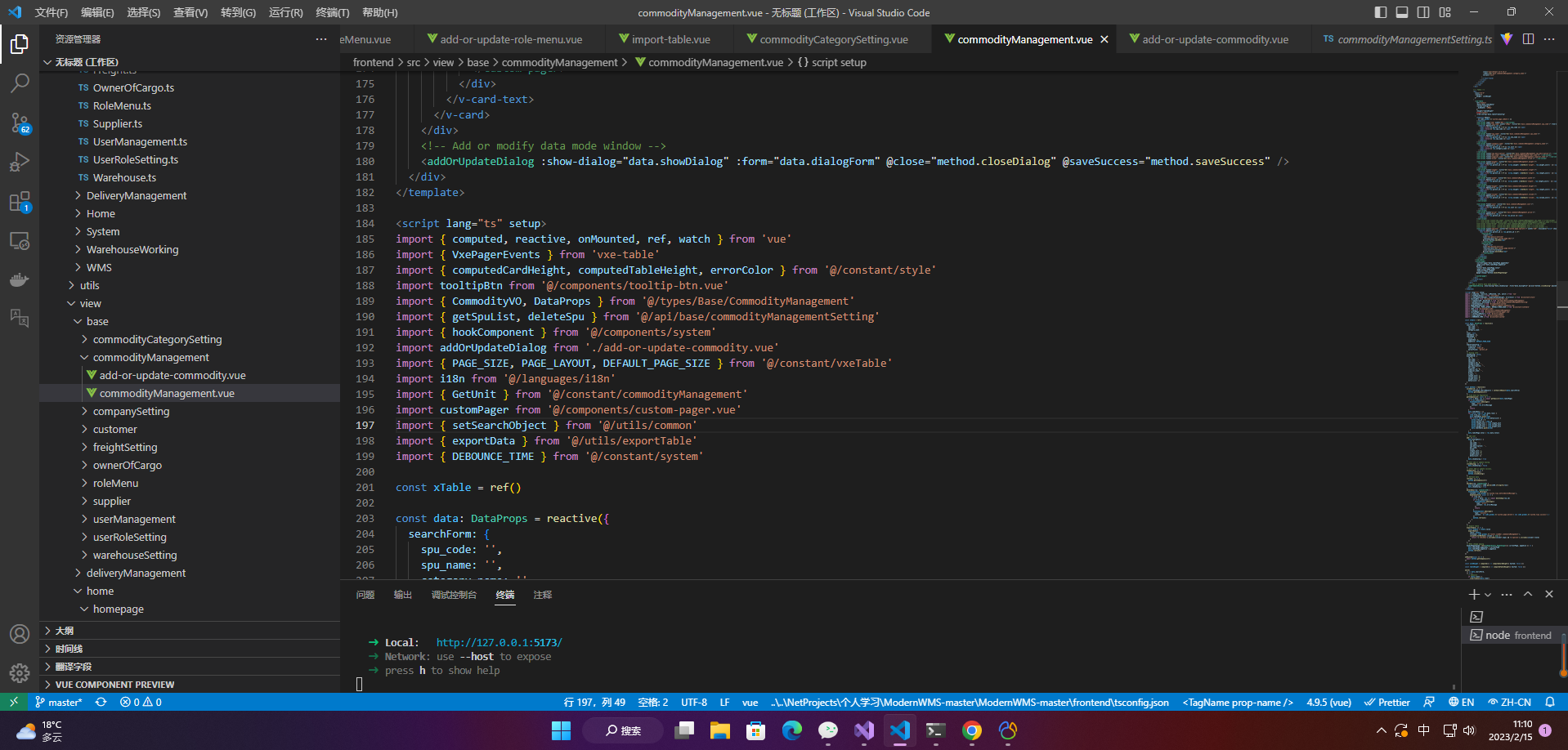
Task: Open terminal panel more actions ellipsis
Action: (x=1507, y=594)
